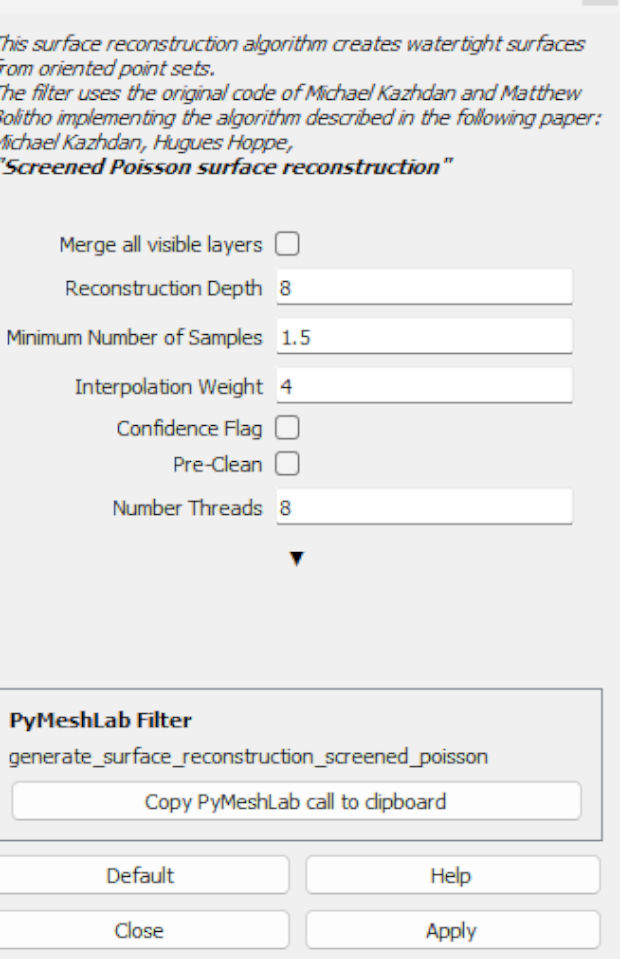This screenshot has width=620, height=959.
Task: Copy PyMeshLab call to clipboard
Action: click(x=296, y=801)
